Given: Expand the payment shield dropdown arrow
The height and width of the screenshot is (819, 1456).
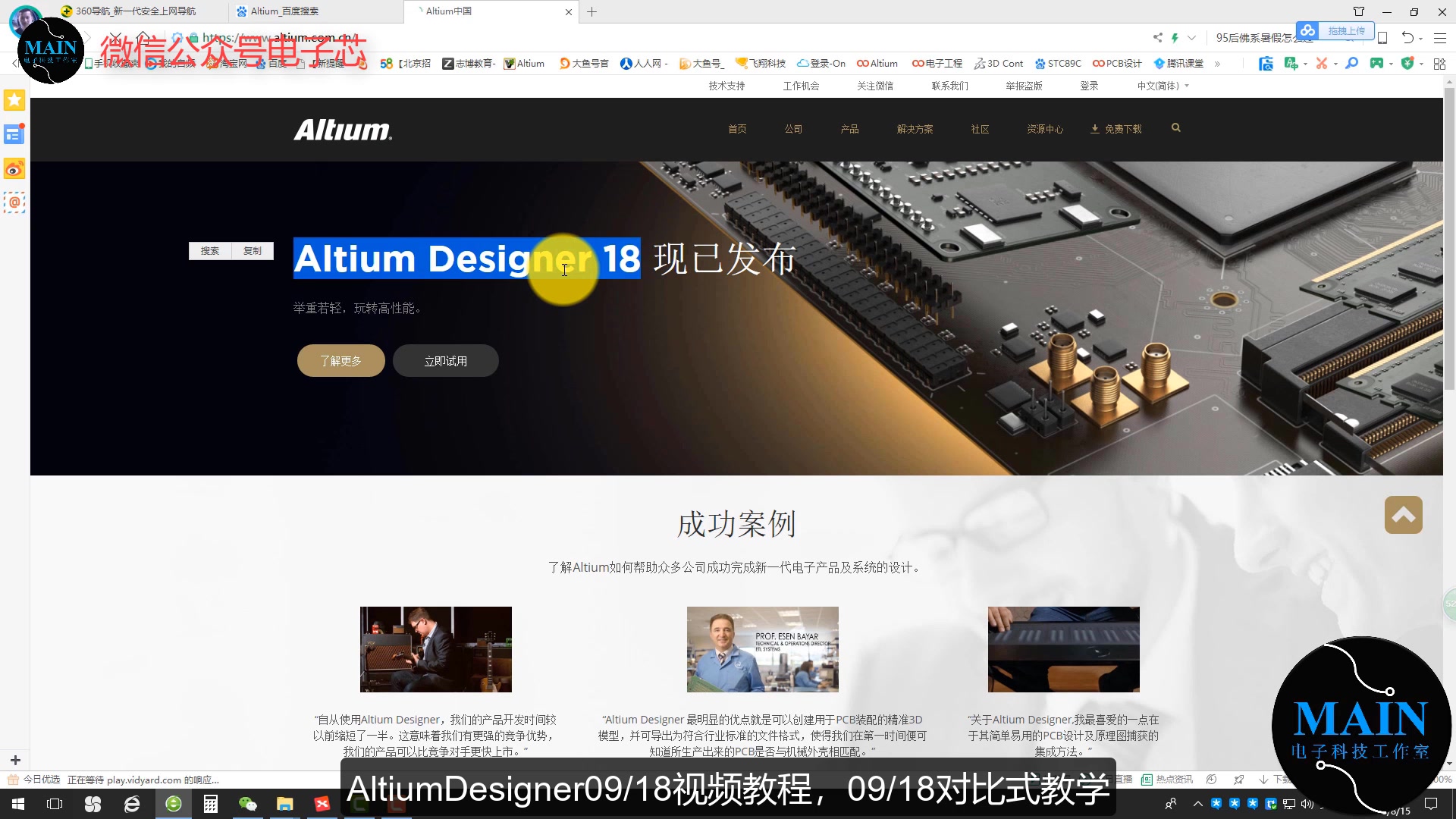Looking at the screenshot, I should pos(1421,64).
